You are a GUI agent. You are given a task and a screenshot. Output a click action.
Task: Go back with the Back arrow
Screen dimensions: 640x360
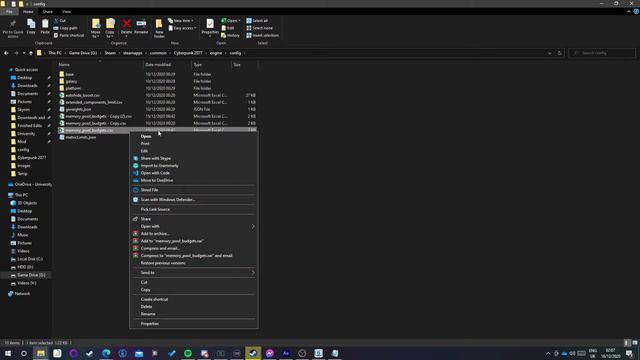(x=6, y=53)
